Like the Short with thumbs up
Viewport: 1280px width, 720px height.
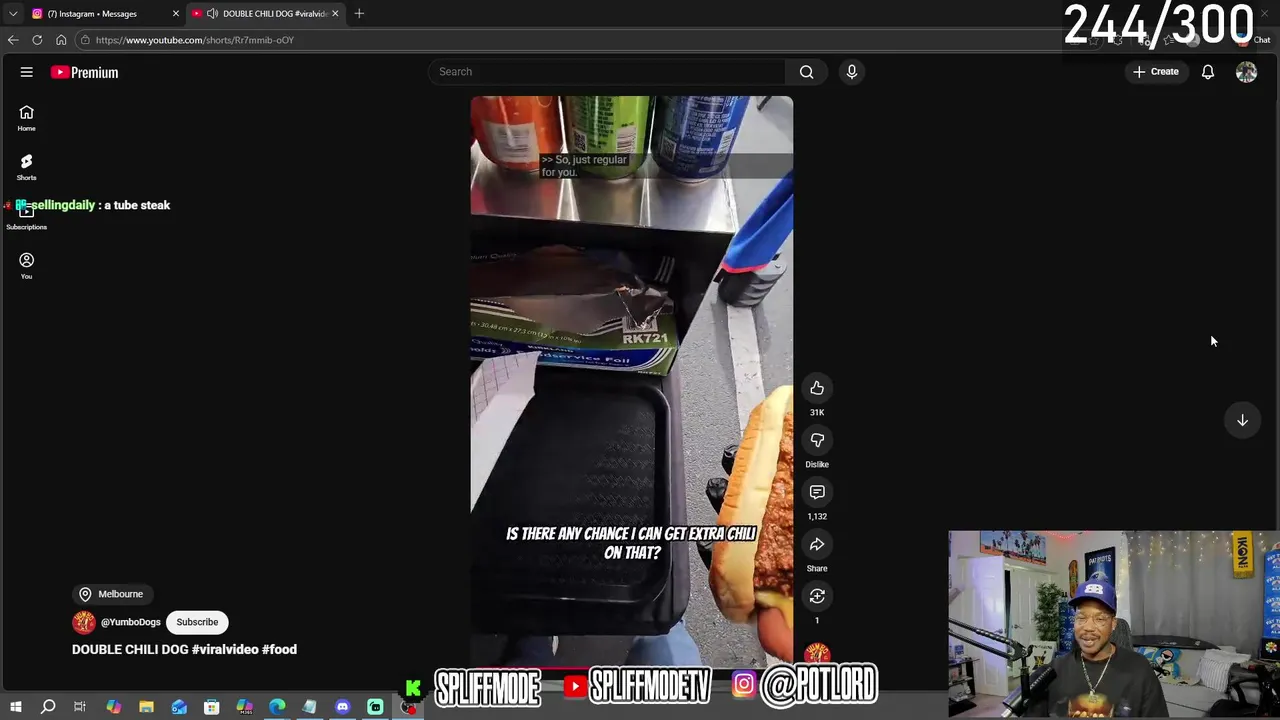(817, 388)
